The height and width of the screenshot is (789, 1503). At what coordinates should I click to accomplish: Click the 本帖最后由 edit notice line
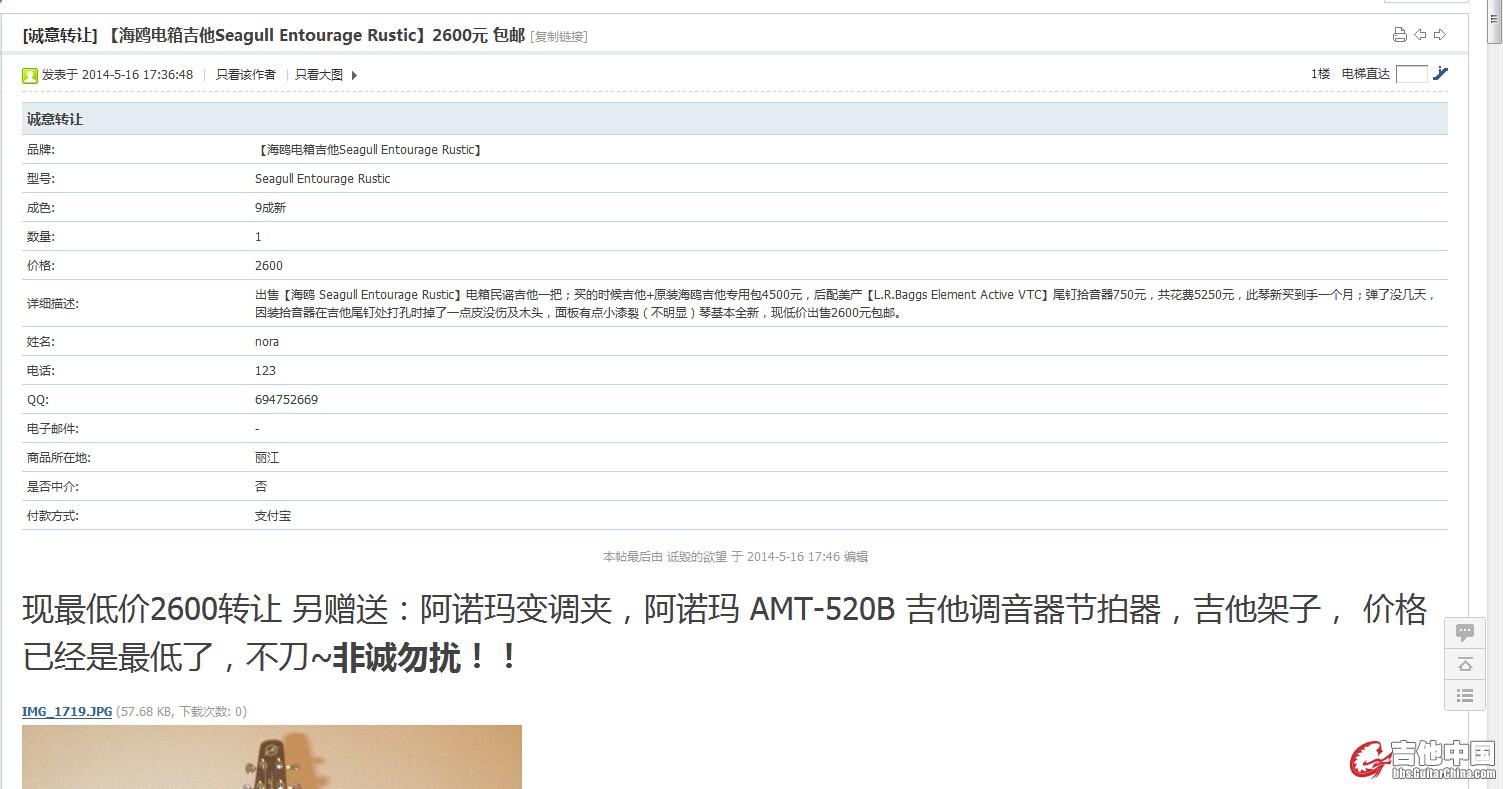735,557
